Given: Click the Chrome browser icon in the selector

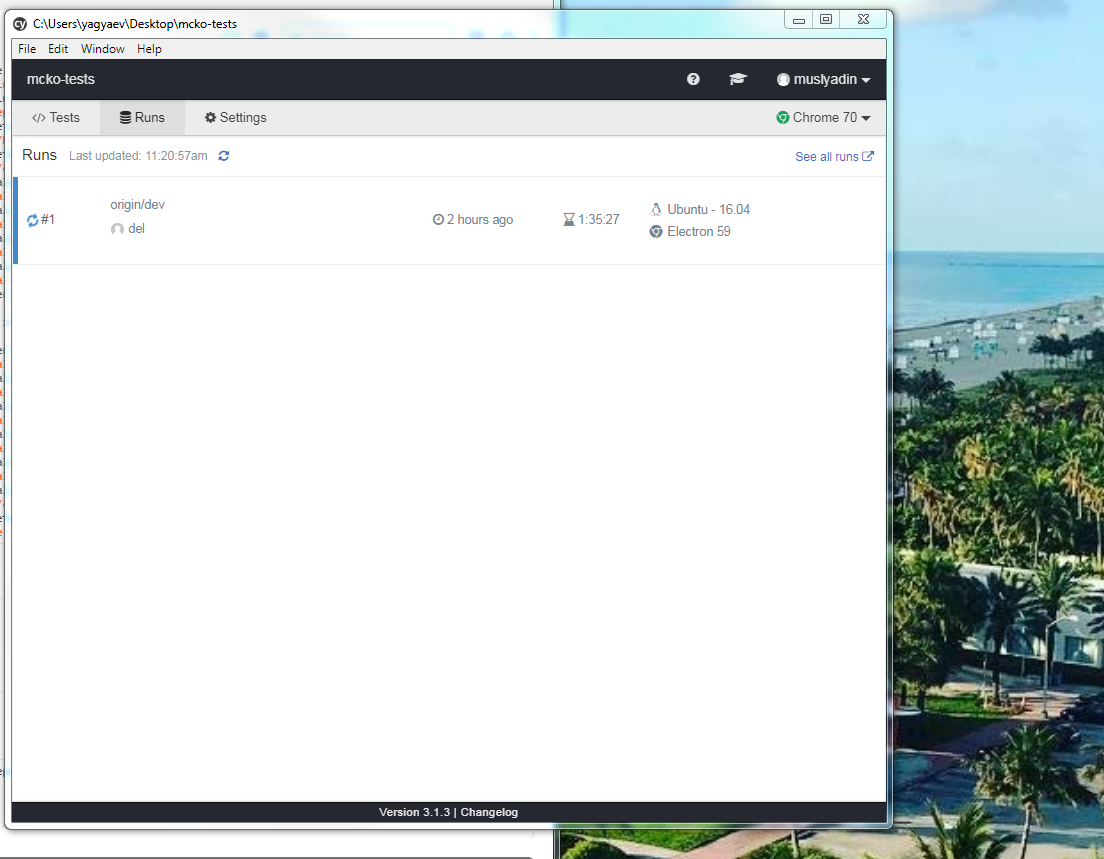Looking at the screenshot, I should [x=782, y=117].
